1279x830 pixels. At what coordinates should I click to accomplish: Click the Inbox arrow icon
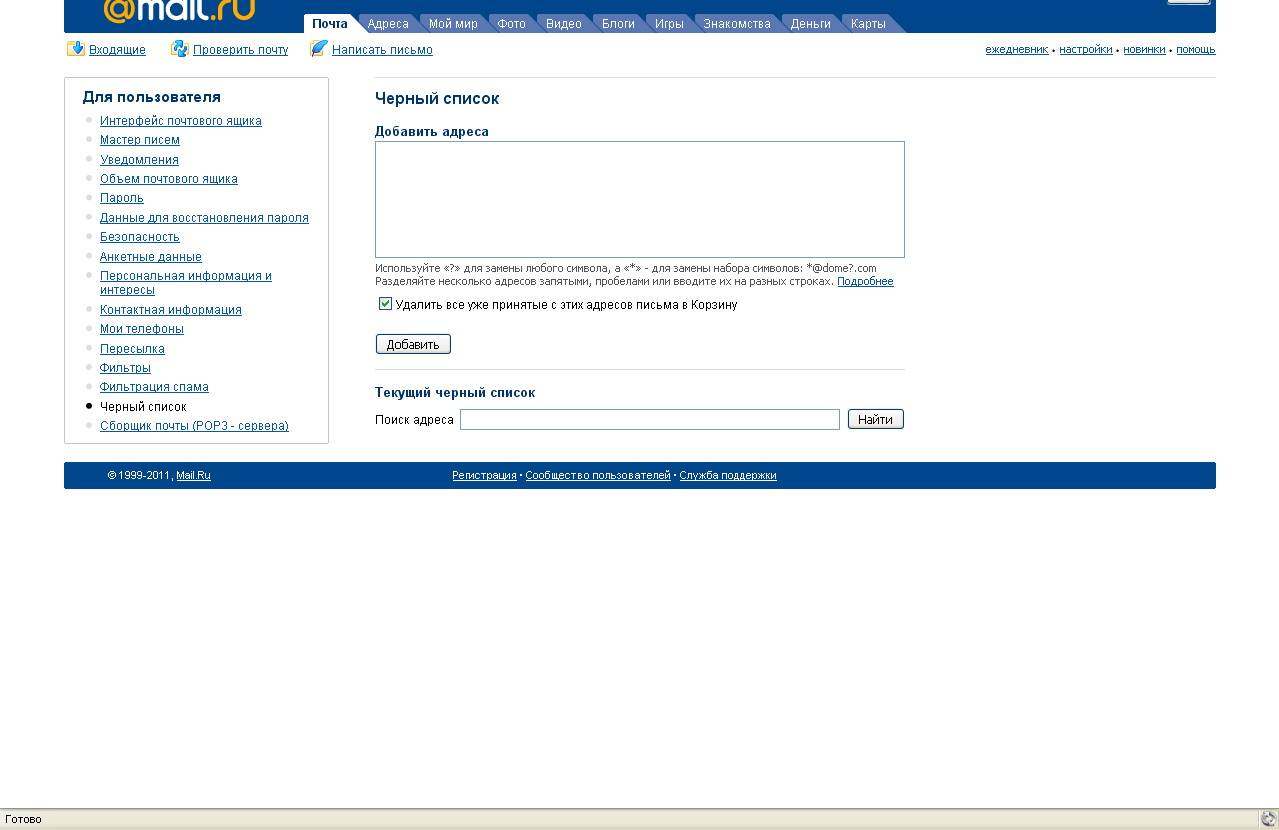[x=76, y=48]
